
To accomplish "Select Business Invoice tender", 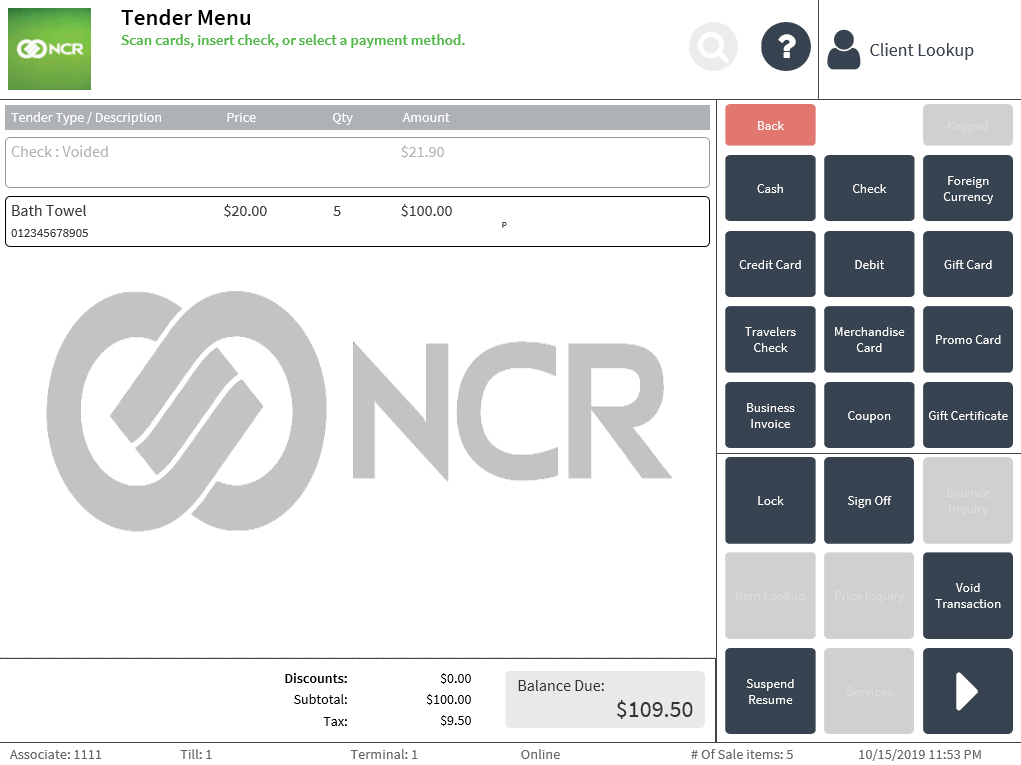I will 770,415.
